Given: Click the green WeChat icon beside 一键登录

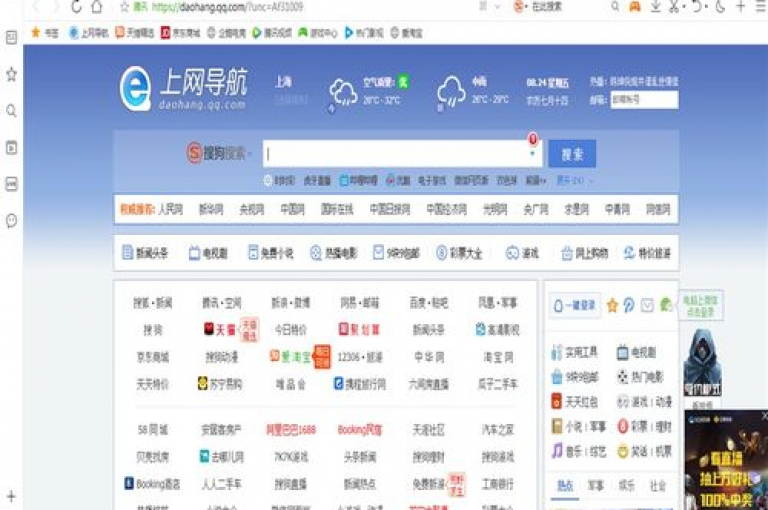Looking at the screenshot, I should pyautogui.click(x=666, y=305).
